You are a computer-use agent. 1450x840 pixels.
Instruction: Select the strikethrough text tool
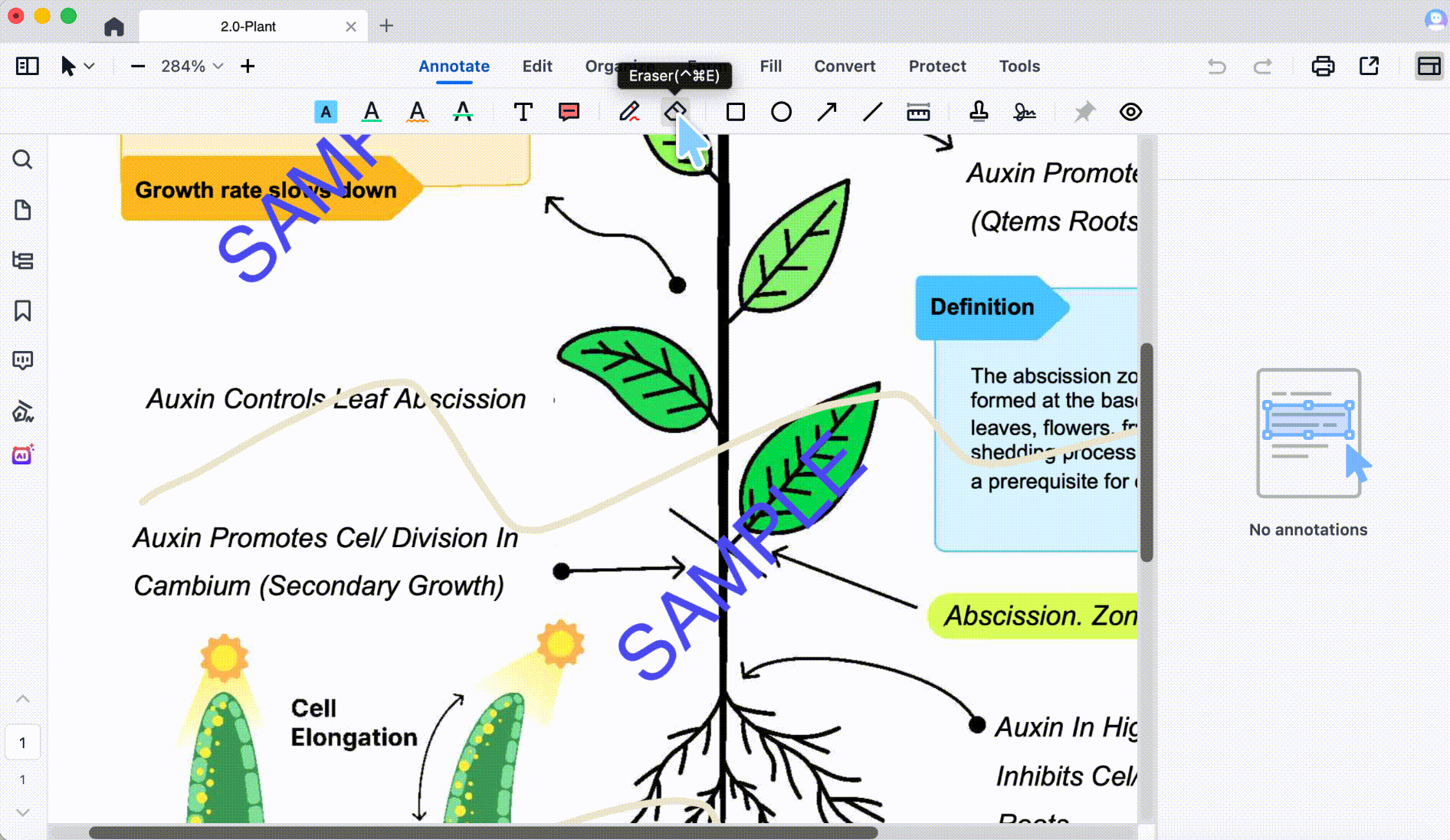[x=463, y=112]
